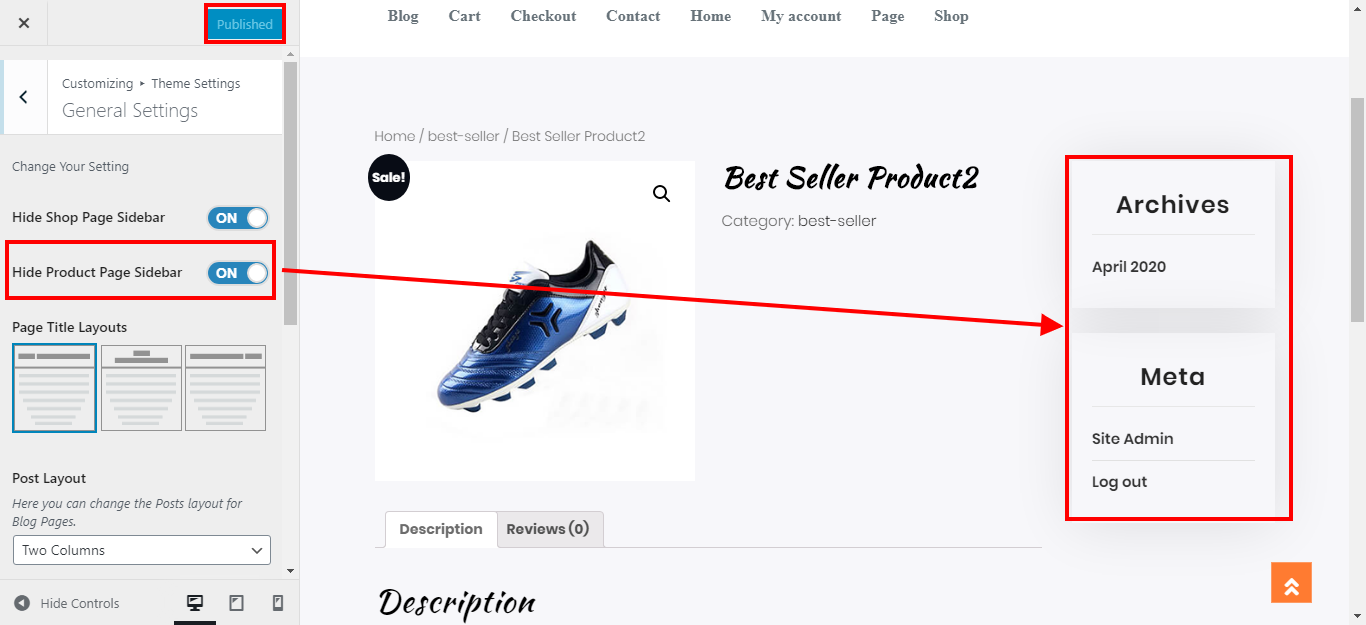Screen dimensions: 1366x625
Task: Toggle Hide Product Page Sidebar switch
Action: (x=238, y=273)
